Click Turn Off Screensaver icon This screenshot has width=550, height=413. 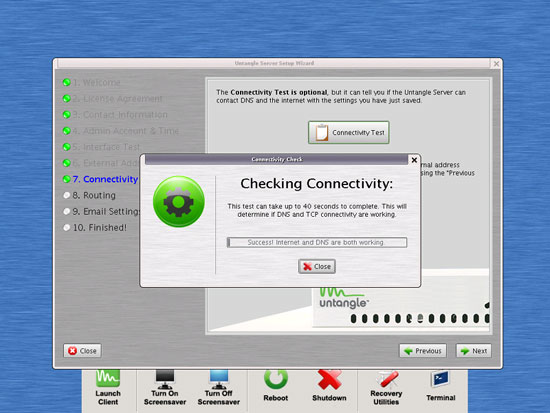(219, 388)
